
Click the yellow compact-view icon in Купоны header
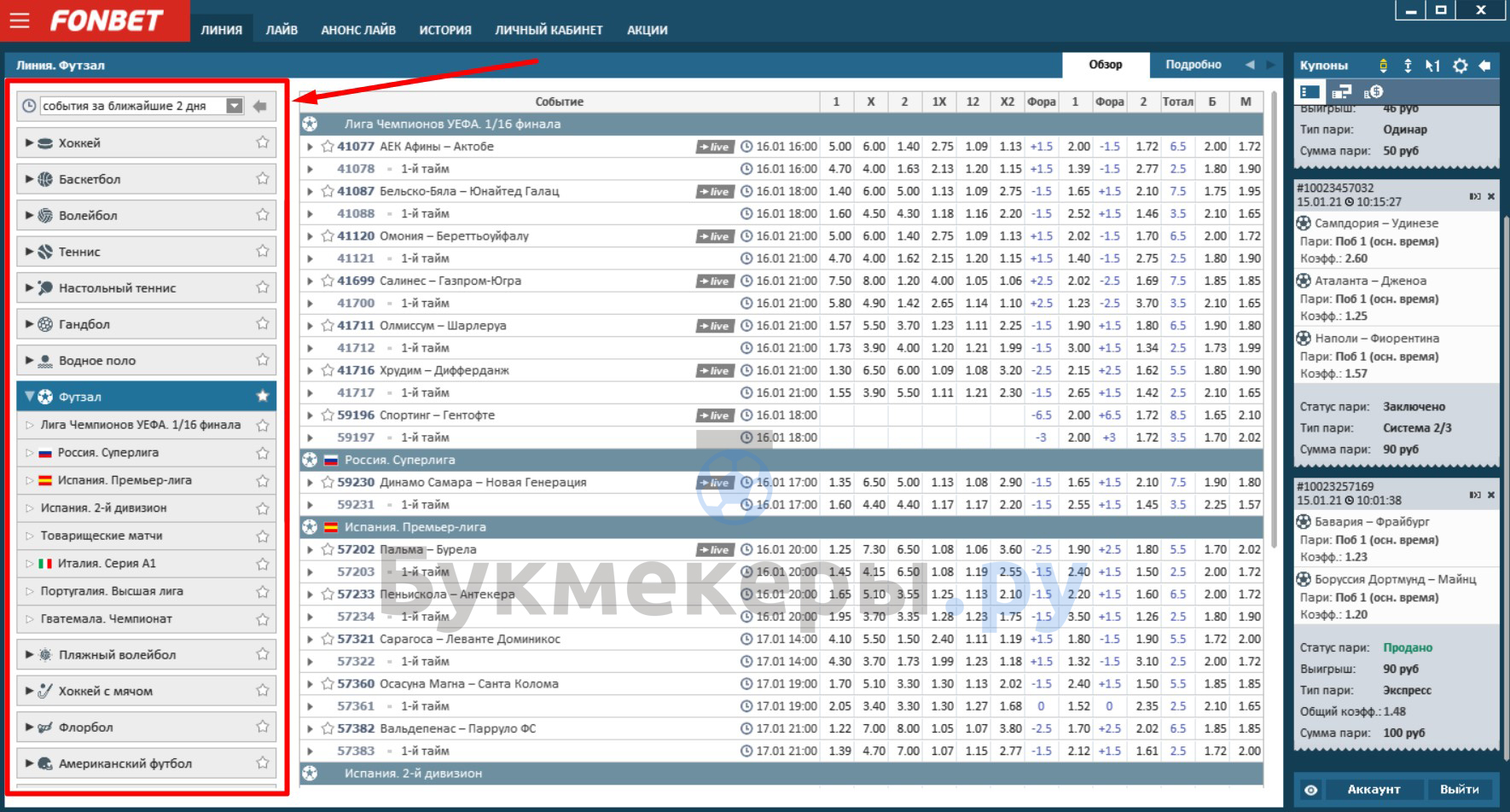click(x=1384, y=66)
